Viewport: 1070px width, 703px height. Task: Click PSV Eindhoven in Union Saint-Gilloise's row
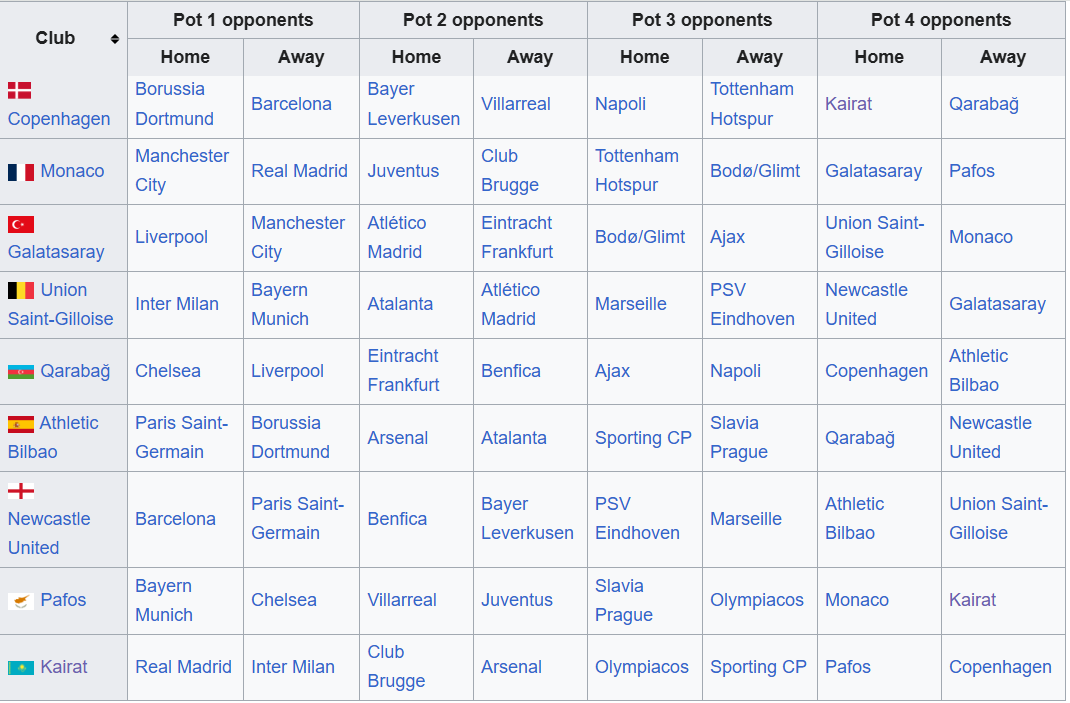[752, 304]
